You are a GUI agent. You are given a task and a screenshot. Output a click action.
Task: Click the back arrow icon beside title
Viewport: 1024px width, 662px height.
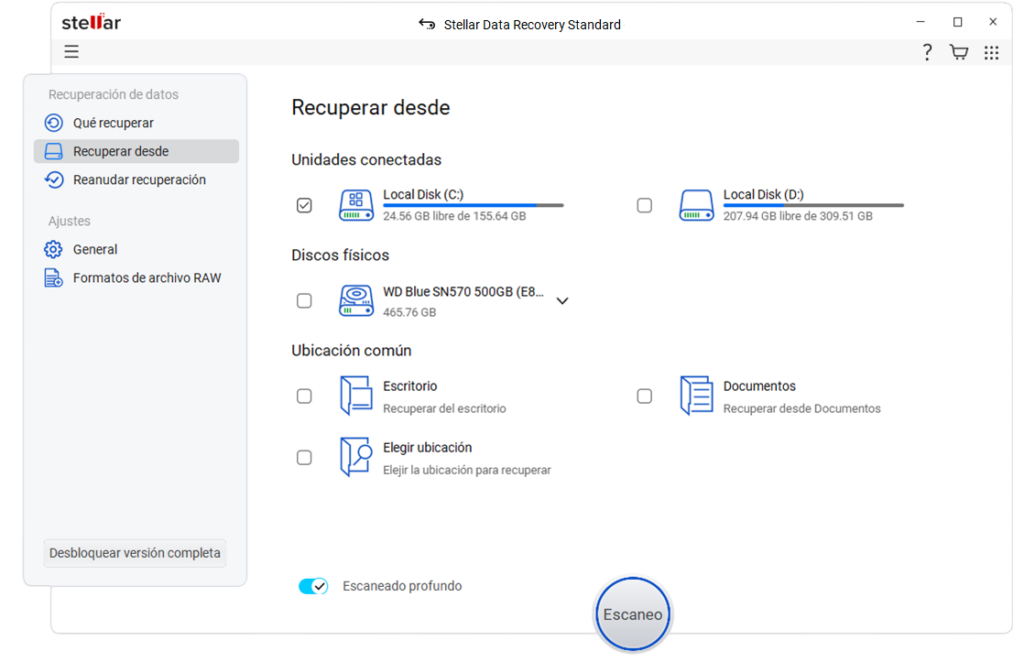coord(426,24)
